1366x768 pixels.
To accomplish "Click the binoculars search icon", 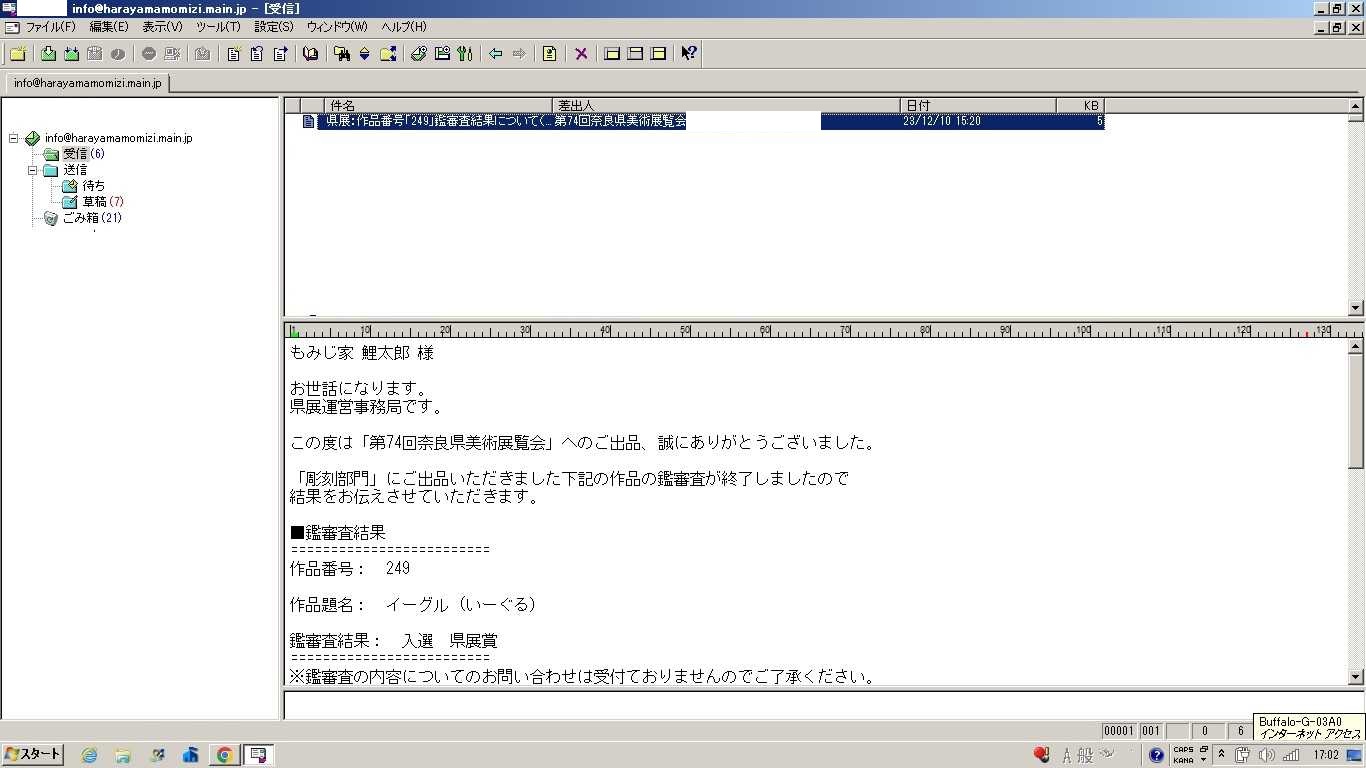I will pyautogui.click(x=342, y=54).
